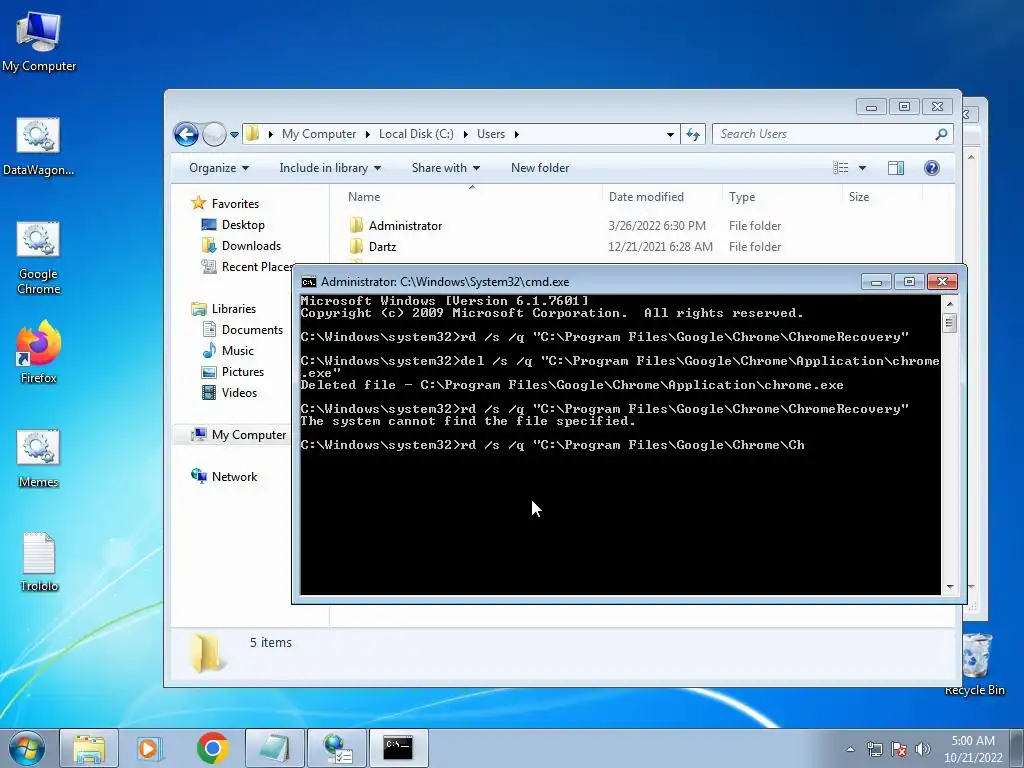Image resolution: width=1024 pixels, height=768 pixels.
Task: Select Favorites in the navigation pane
Action: (225, 204)
